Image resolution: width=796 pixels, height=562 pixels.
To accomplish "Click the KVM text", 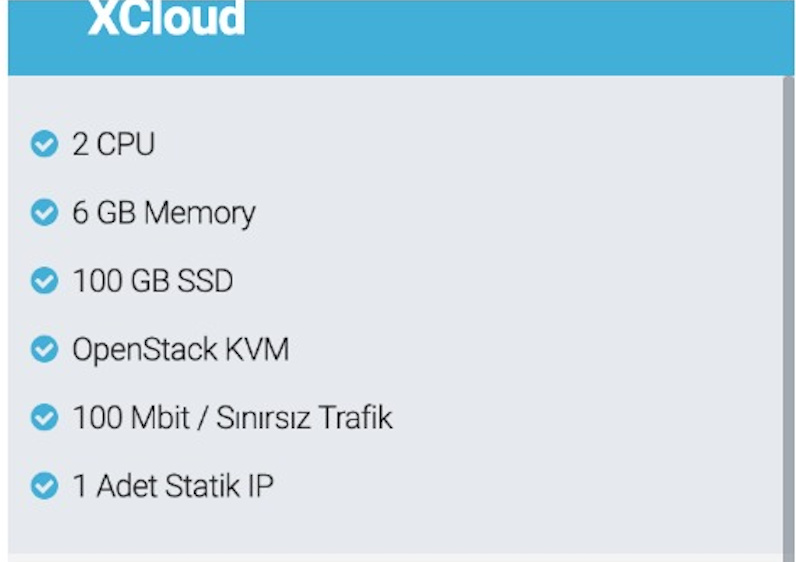I will 256,349.
